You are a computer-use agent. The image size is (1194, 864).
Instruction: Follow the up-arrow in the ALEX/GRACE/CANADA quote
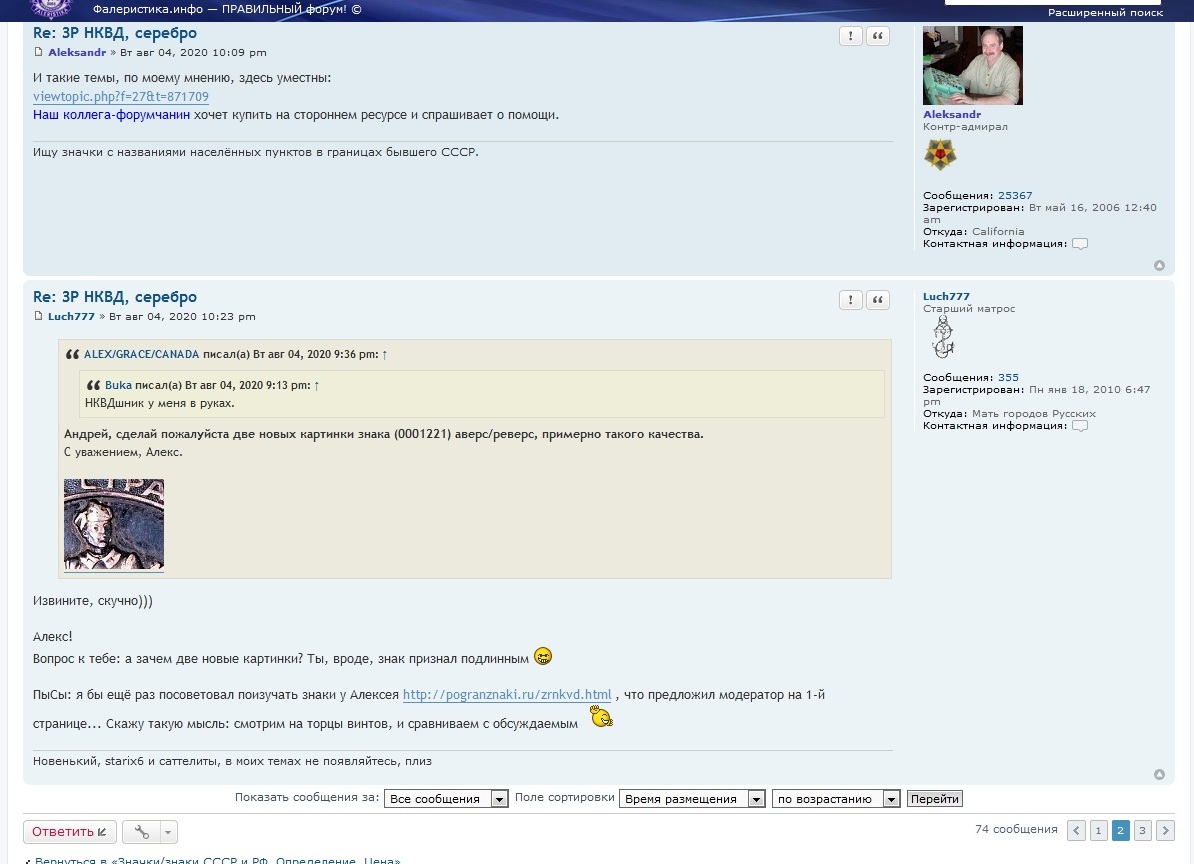[385, 355]
